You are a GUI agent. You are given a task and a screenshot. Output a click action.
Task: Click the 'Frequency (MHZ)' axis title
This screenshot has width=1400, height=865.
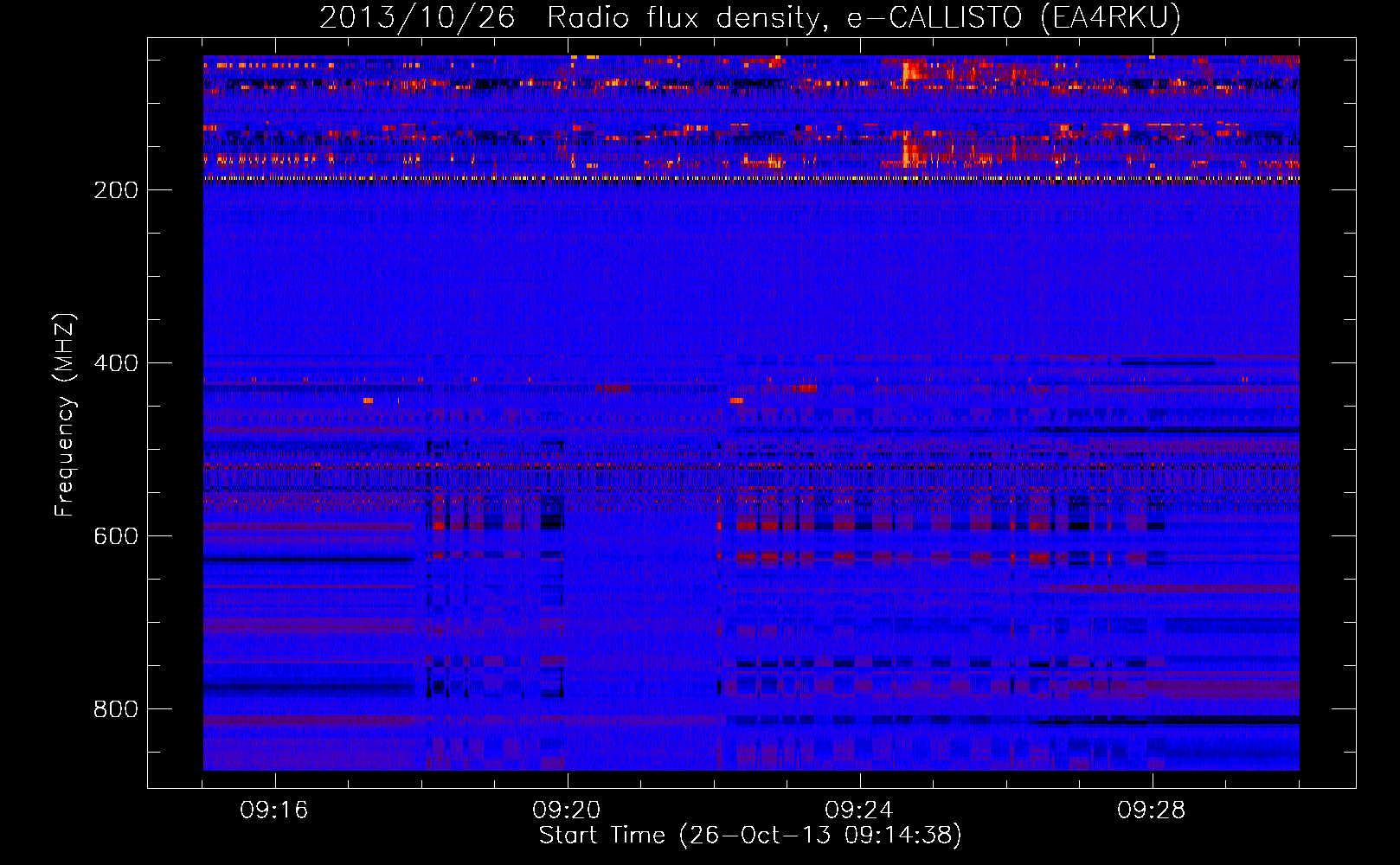coord(65,414)
